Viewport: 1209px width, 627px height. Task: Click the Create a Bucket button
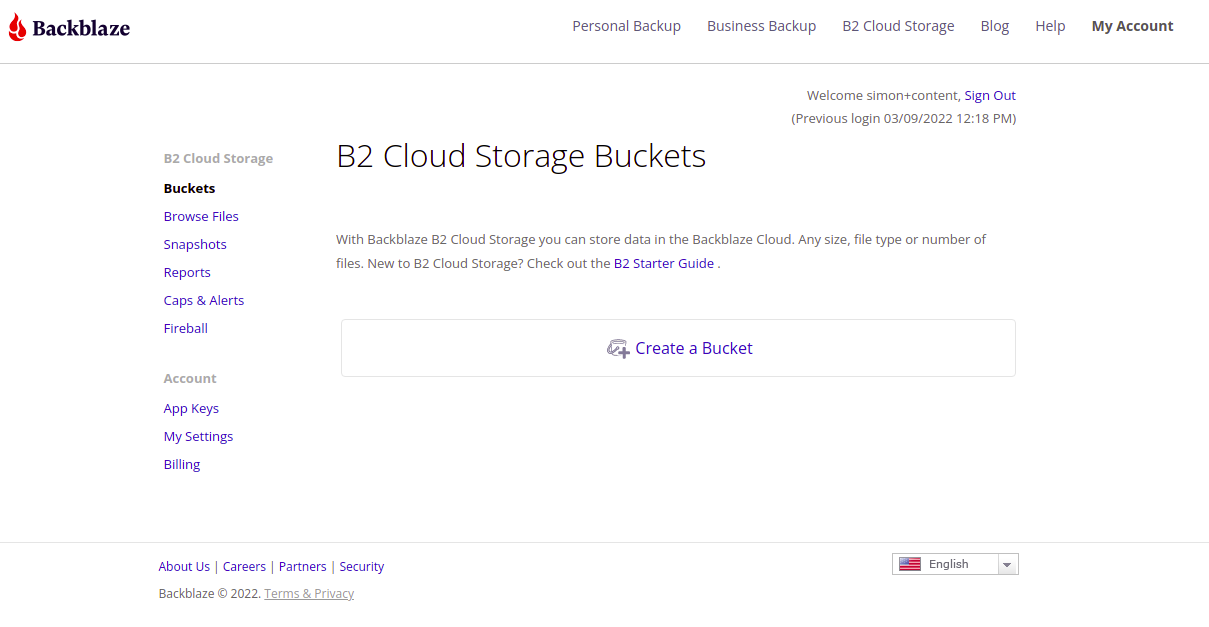[x=678, y=348]
